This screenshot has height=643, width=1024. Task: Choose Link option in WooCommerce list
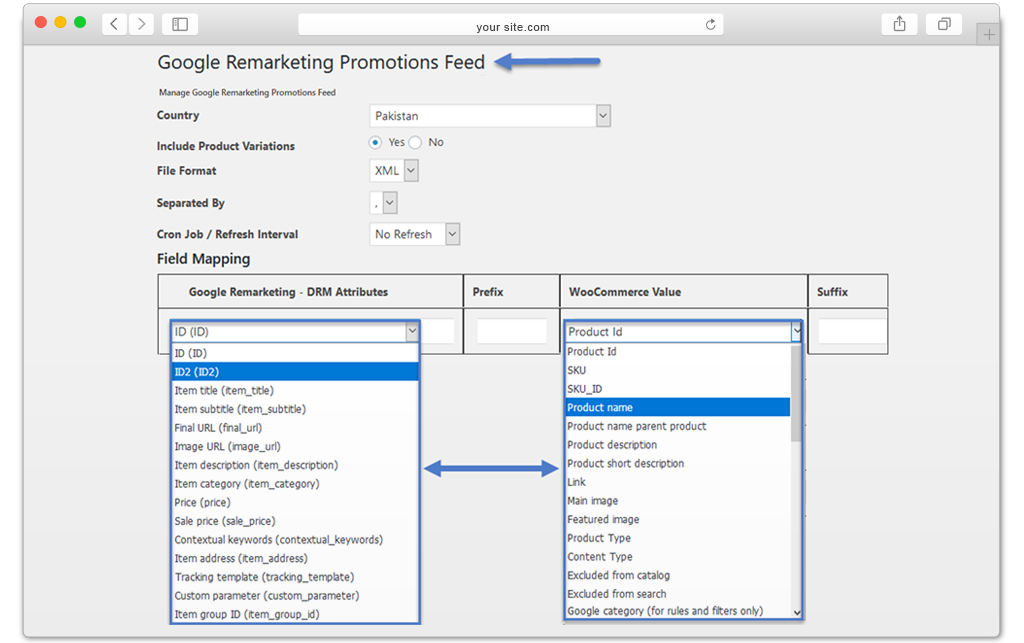tap(678, 482)
